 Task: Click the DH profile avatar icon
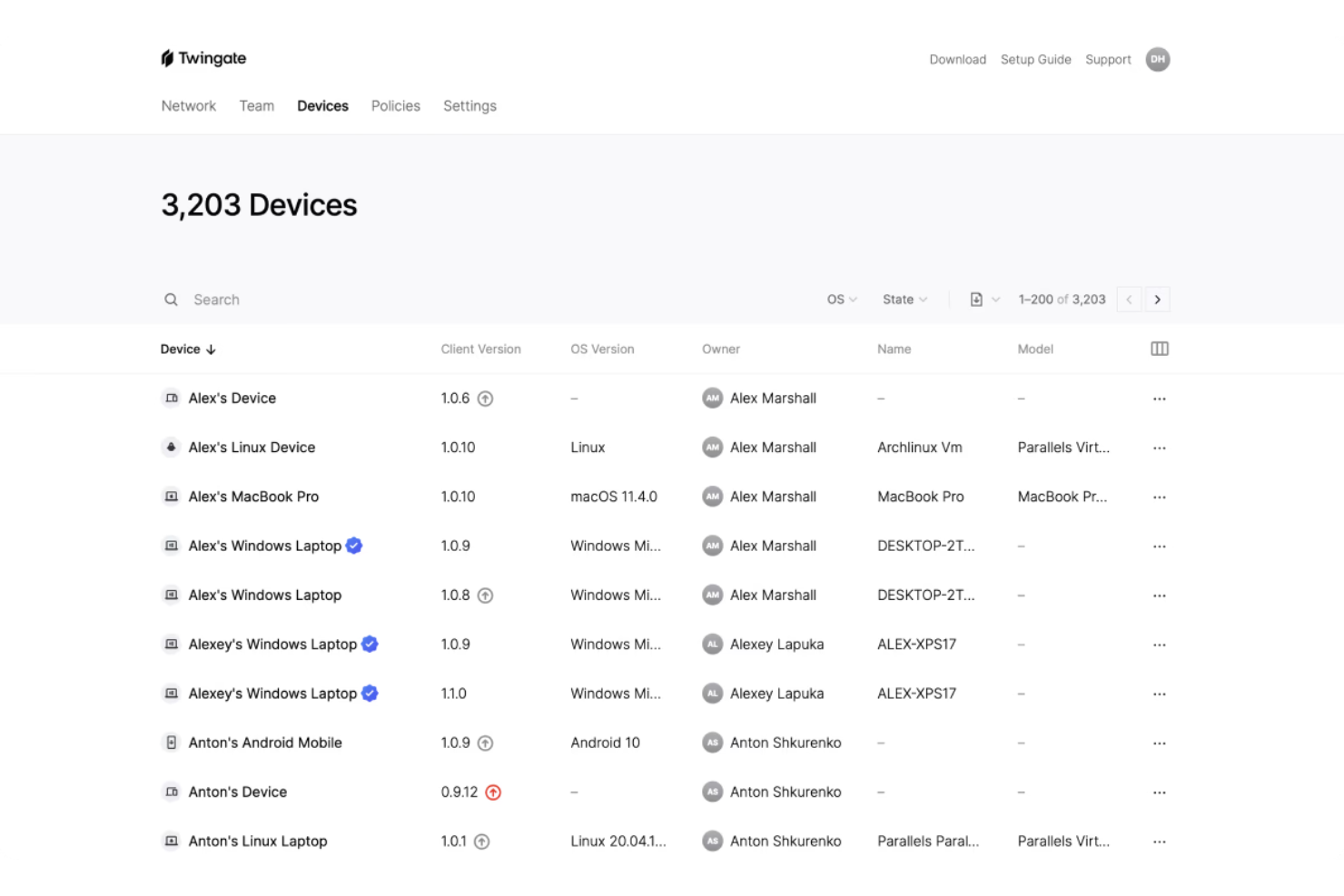click(1157, 59)
